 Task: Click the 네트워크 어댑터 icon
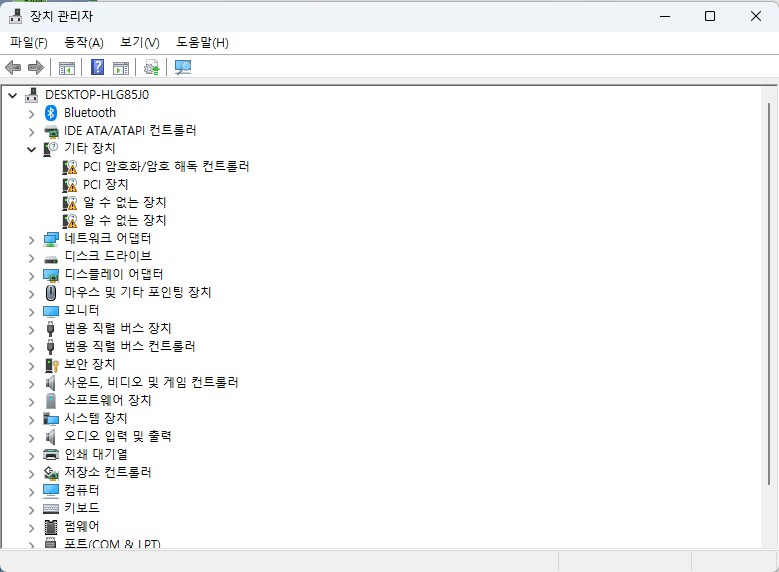(51, 239)
